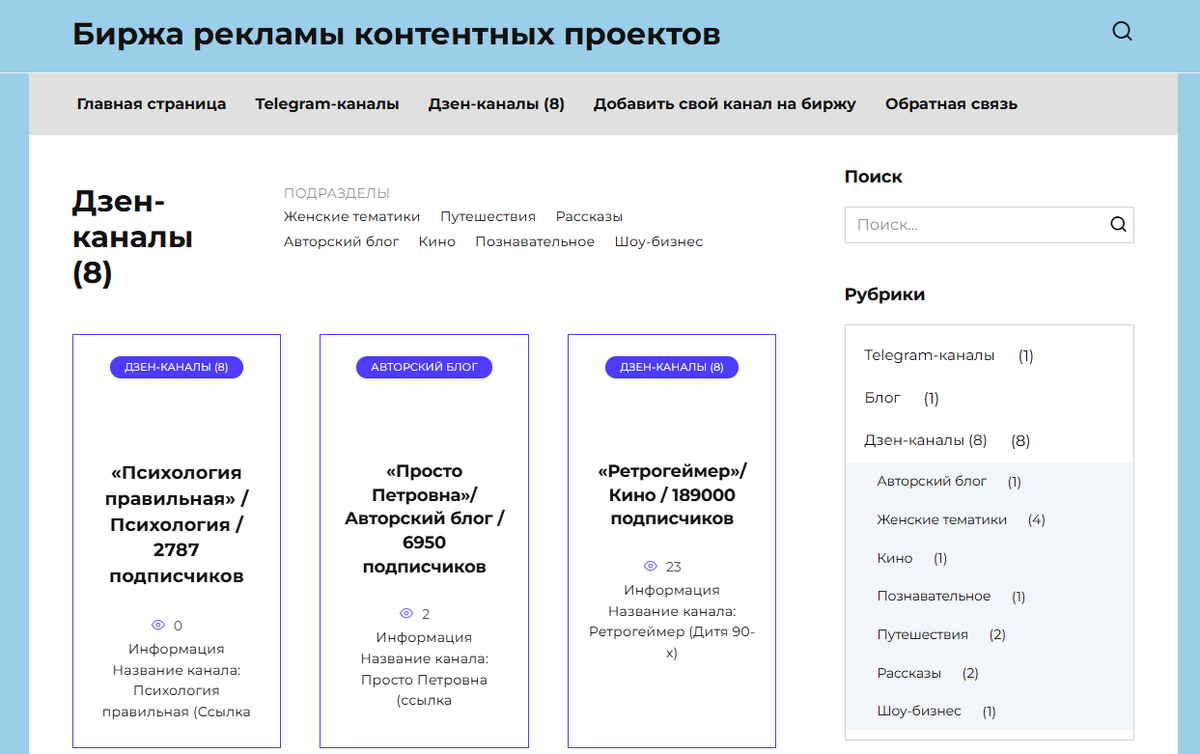Click ДЗЕН-КАНАЛЫ (8) badge on Психология card
Image resolution: width=1200 pixels, height=754 pixels.
coord(176,367)
